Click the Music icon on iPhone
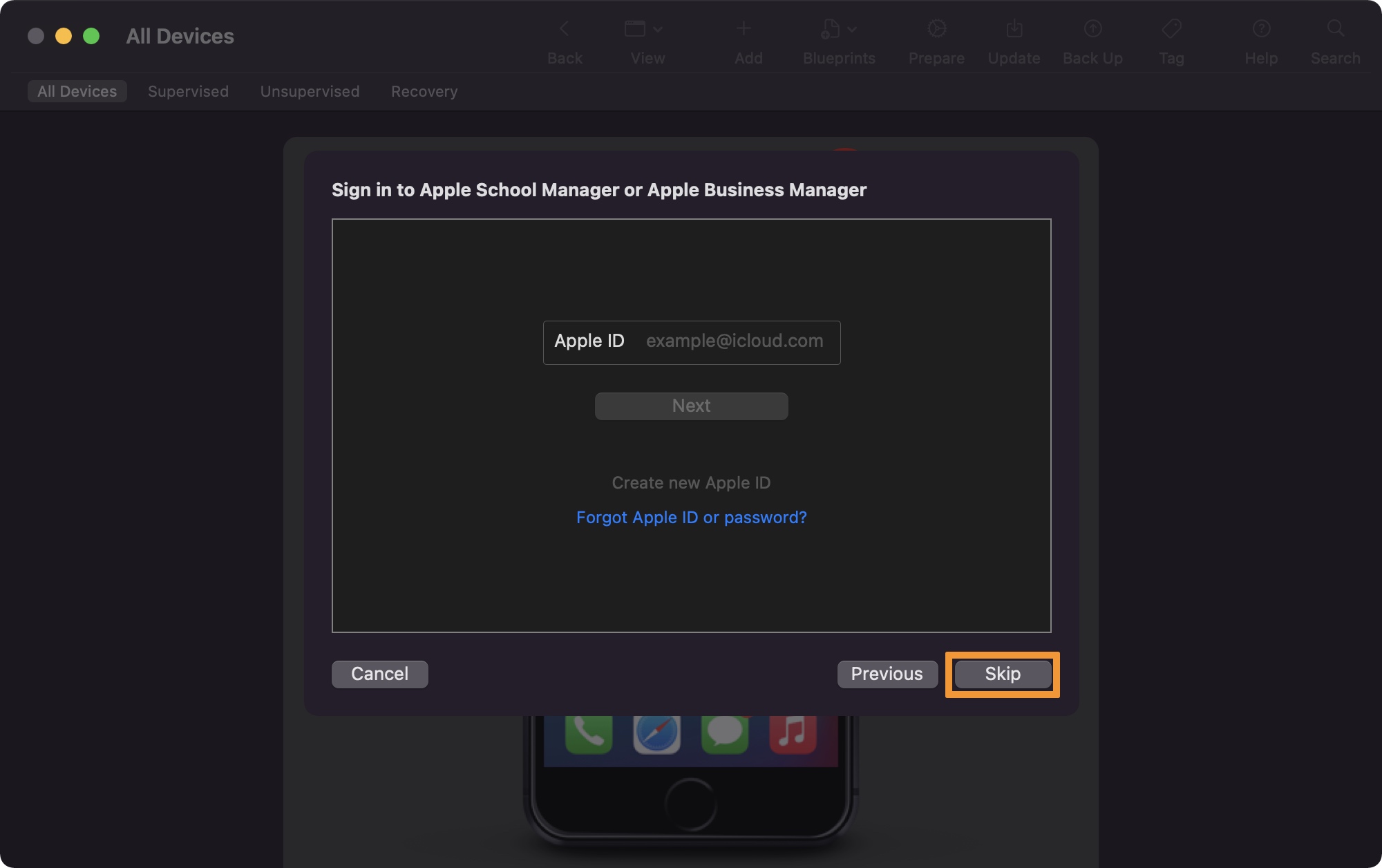Viewport: 1382px width, 868px height. click(x=793, y=734)
